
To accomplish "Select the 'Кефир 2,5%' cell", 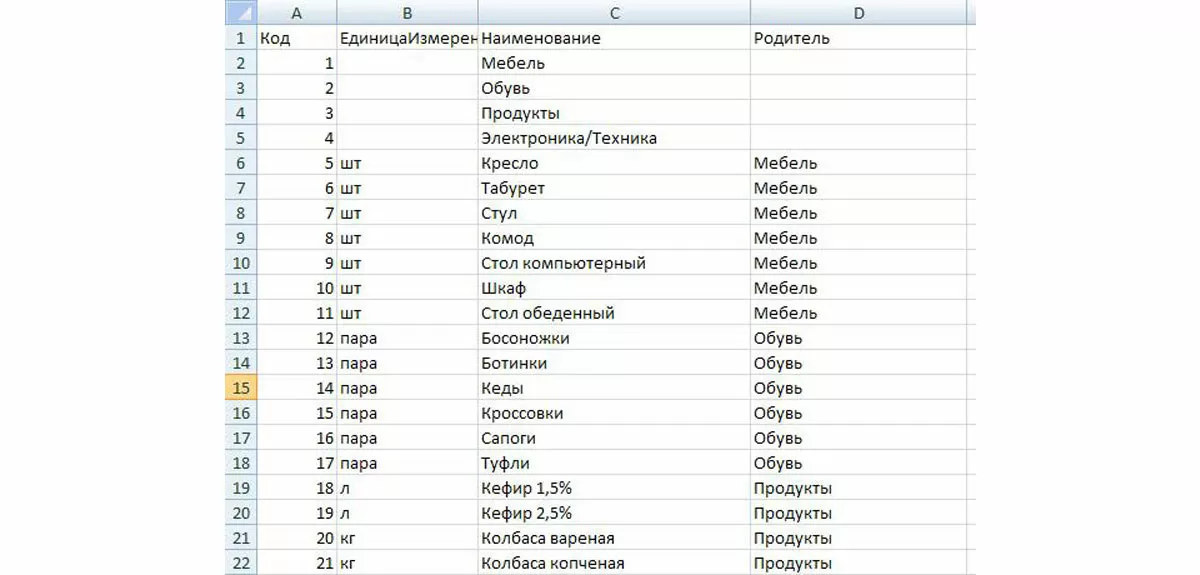I will [x=614, y=513].
